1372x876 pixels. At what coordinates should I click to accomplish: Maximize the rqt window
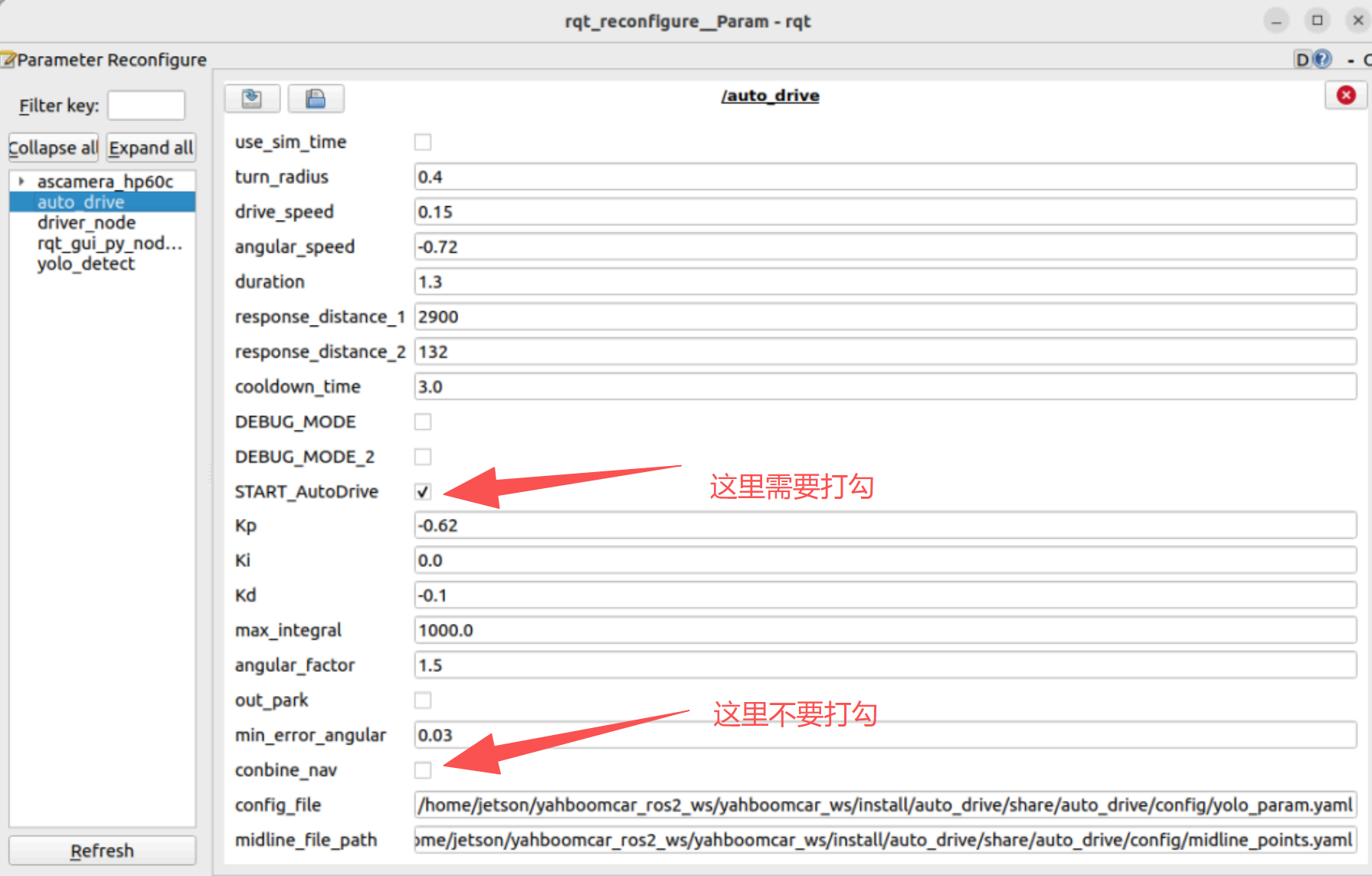(x=1318, y=21)
